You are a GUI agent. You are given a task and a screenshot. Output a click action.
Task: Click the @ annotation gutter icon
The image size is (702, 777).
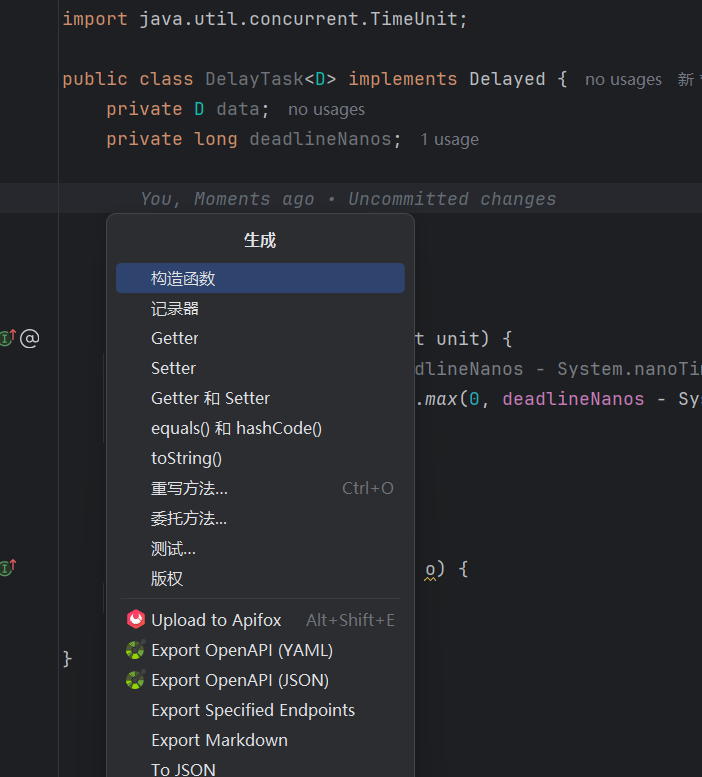pyautogui.click(x=30, y=338)
